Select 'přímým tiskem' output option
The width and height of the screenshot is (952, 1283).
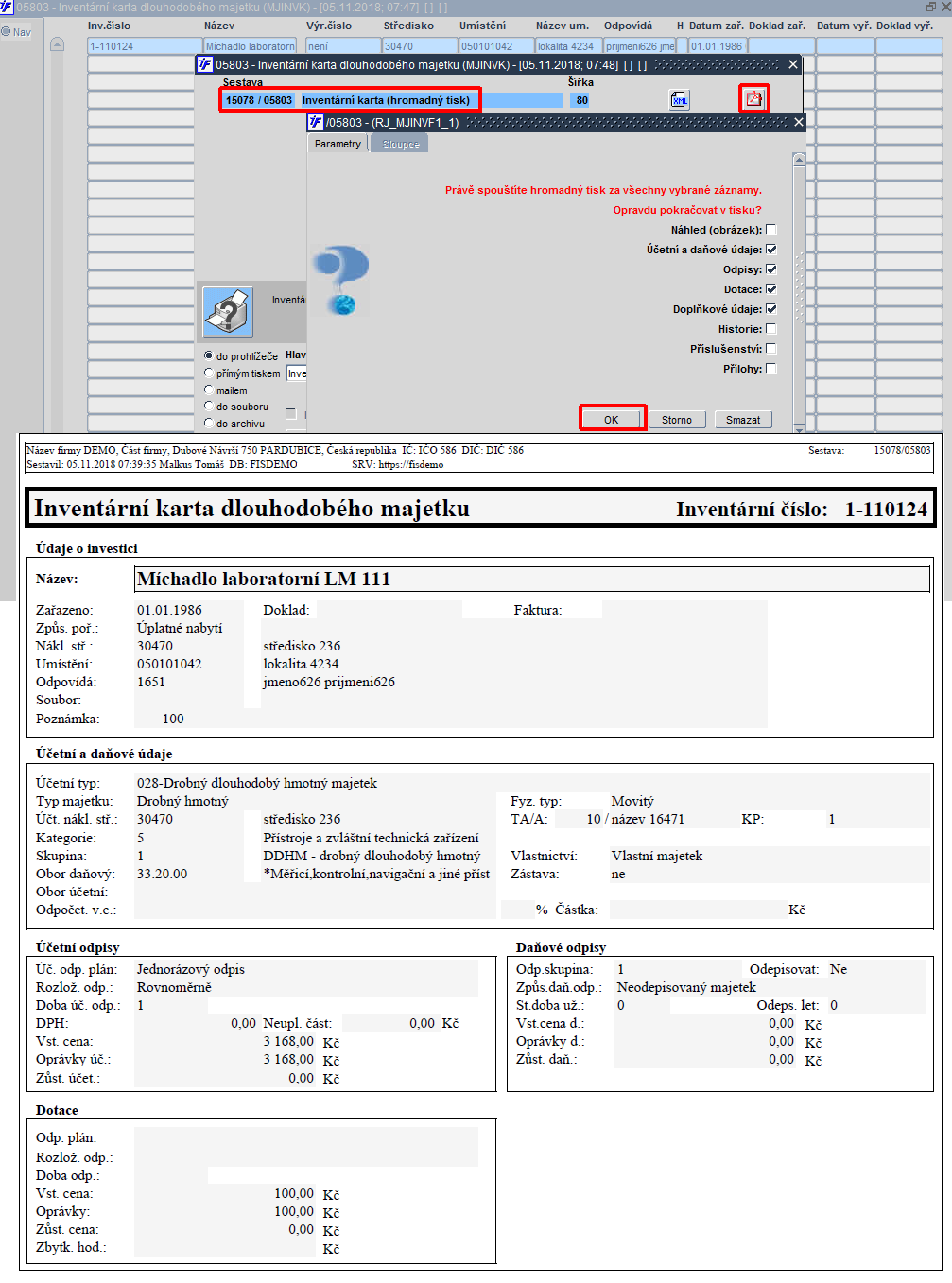click(x=209, y=373)
